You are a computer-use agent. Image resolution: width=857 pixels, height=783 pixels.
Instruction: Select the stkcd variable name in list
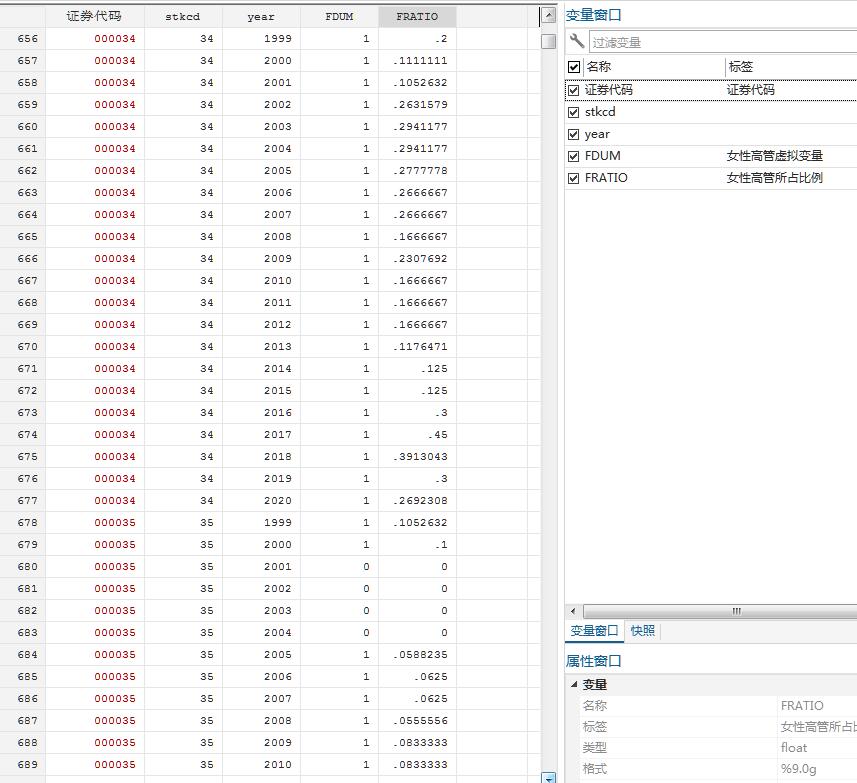[600, 112]
